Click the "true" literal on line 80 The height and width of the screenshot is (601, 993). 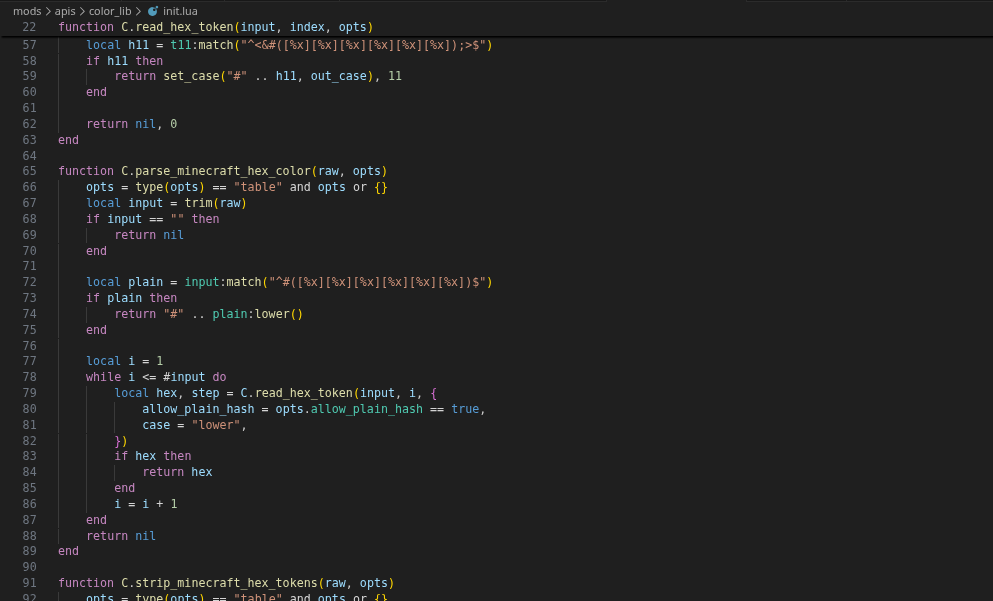point(465,409)
